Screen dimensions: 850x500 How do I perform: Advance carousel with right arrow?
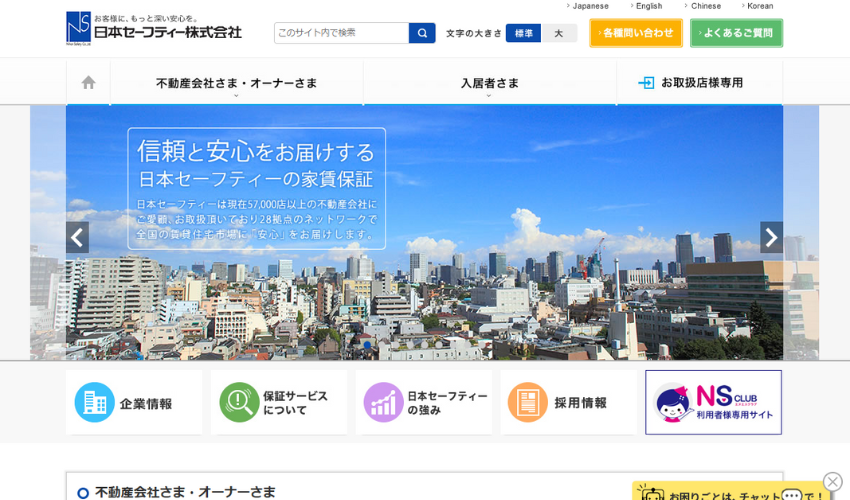pos(771,237)
